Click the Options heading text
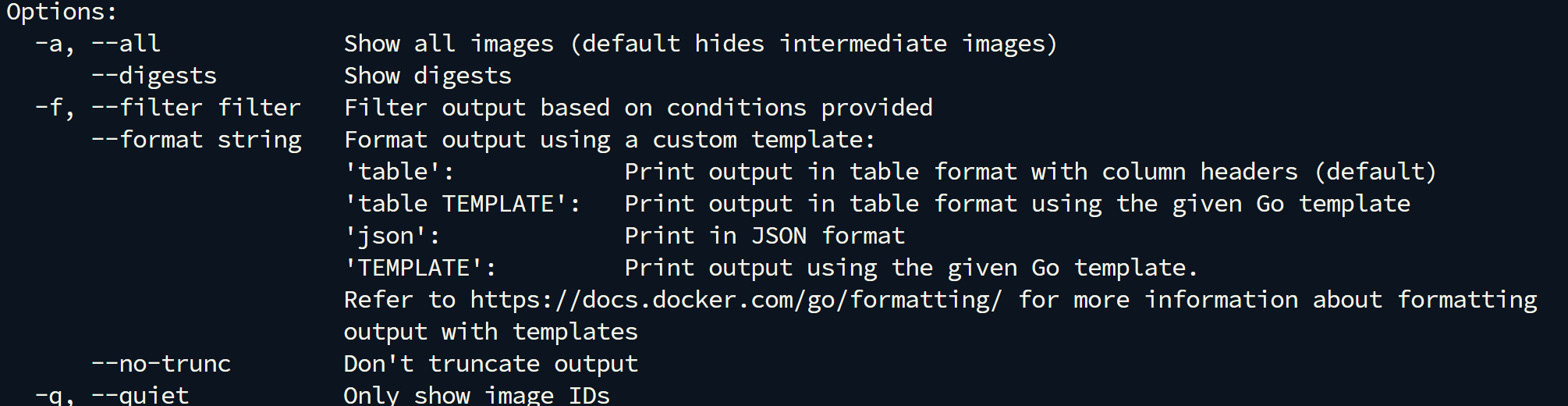This screenshot has width=1568, height=406. [62, 12]
